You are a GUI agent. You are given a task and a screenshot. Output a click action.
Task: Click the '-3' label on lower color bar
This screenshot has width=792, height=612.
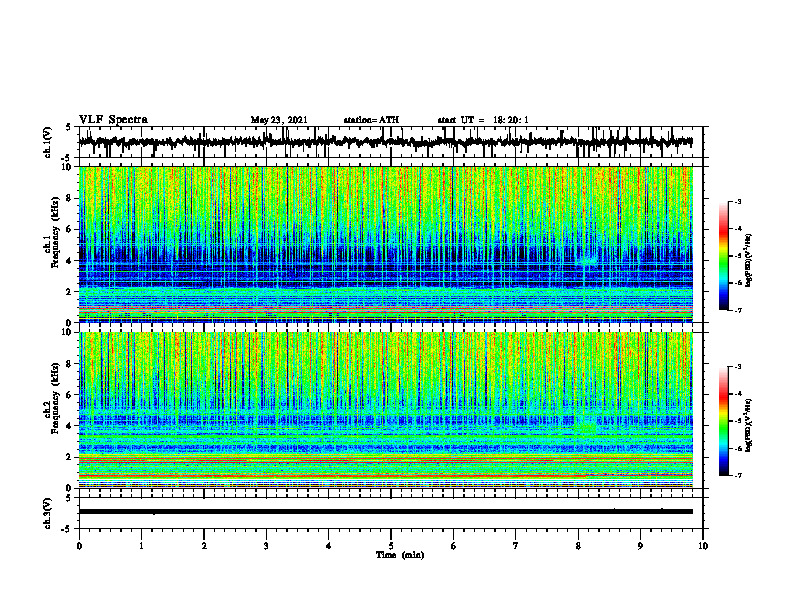point(738,367)
